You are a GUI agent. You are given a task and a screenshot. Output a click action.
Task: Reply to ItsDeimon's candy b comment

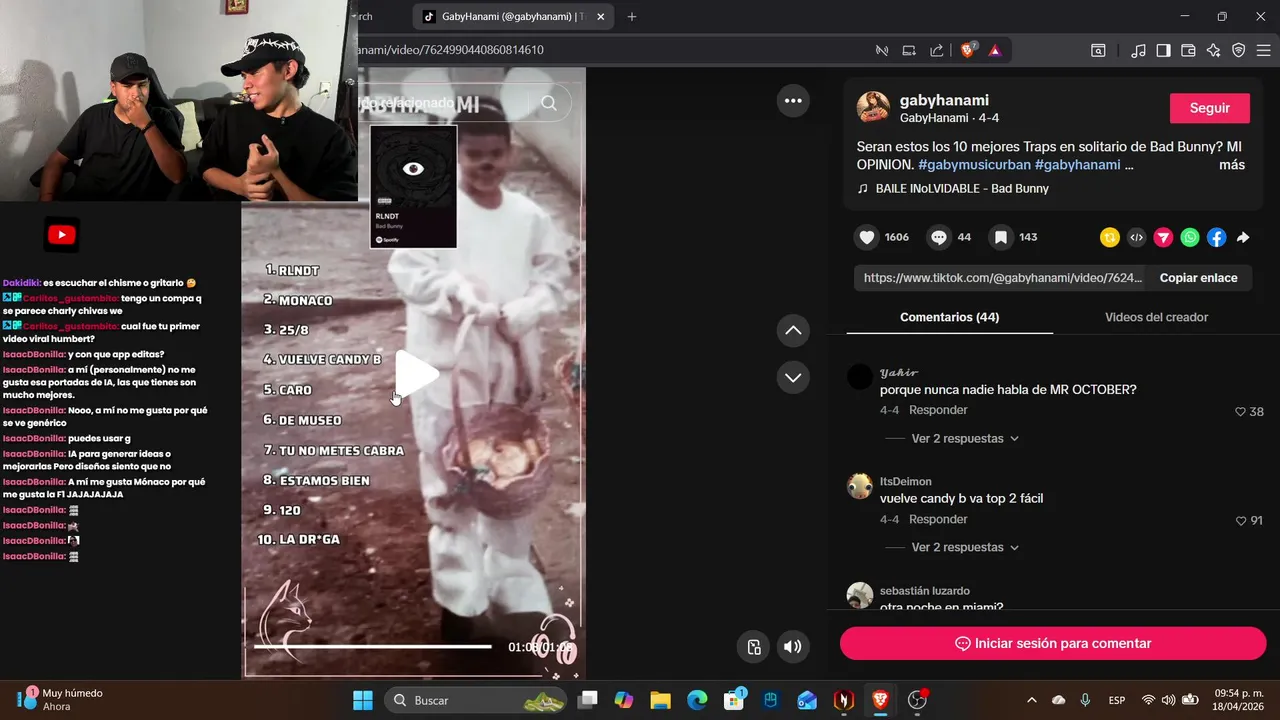pos(938,519)
